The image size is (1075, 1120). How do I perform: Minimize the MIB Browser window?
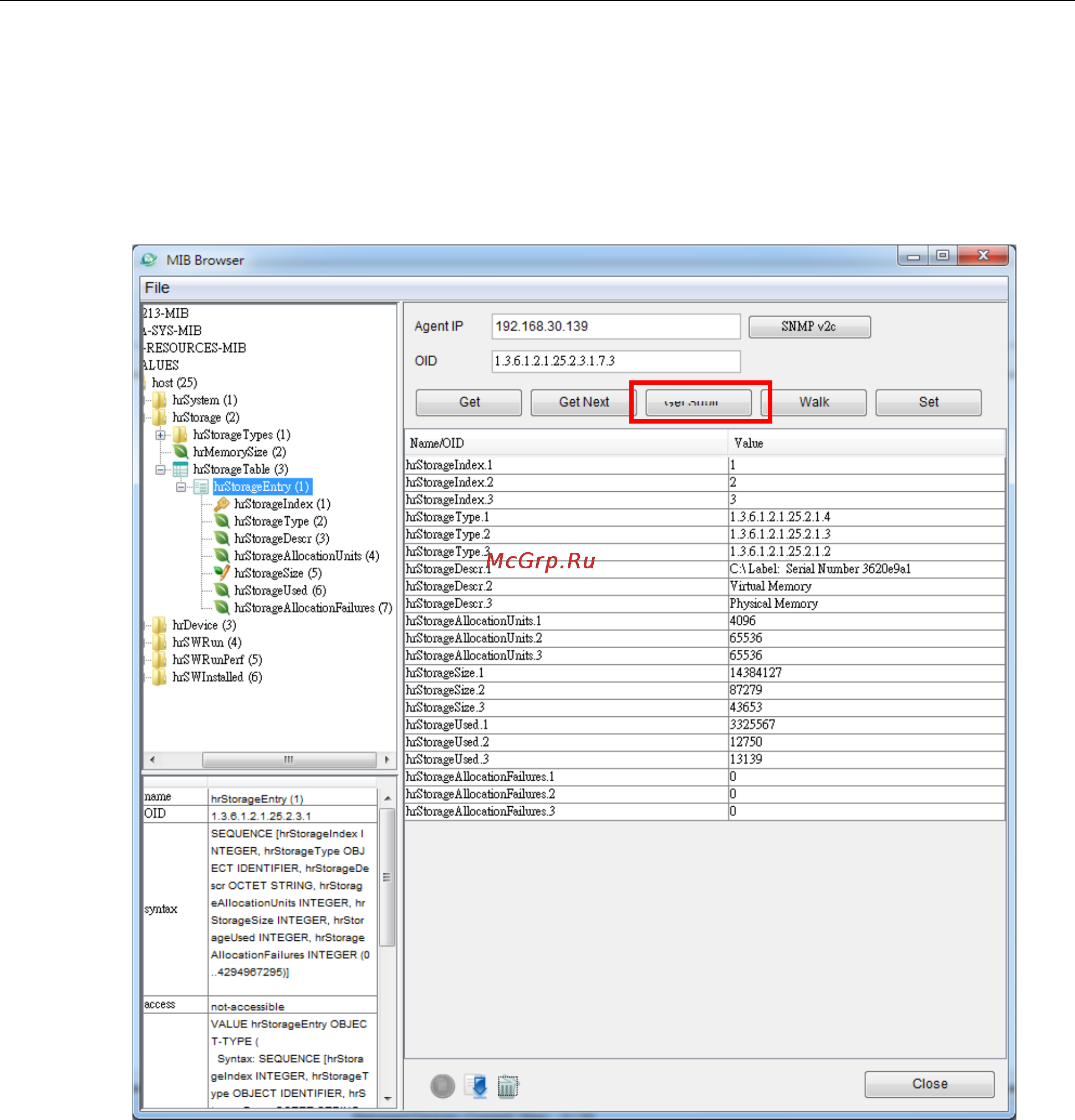[x=913, y=256]
